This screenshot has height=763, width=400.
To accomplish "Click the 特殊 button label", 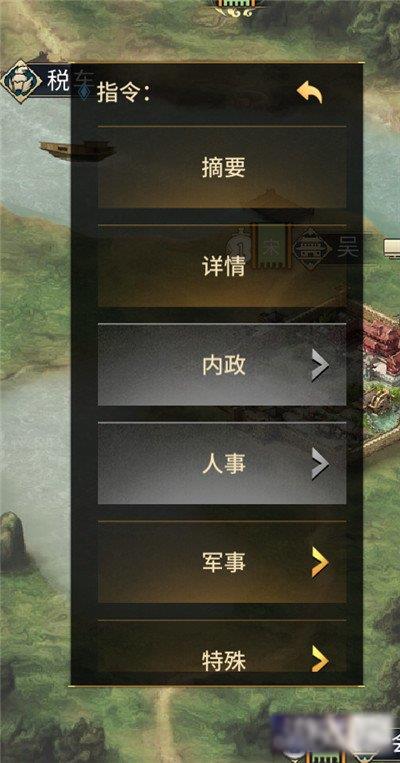I will (224, 661).
